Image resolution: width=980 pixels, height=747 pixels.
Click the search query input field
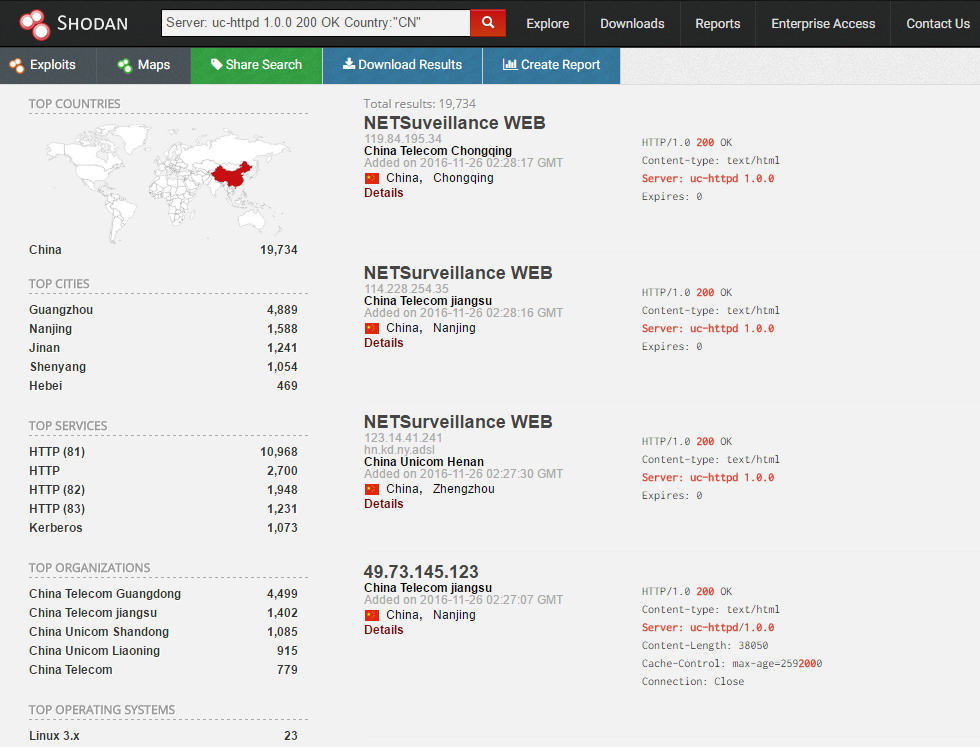(316, 23)
